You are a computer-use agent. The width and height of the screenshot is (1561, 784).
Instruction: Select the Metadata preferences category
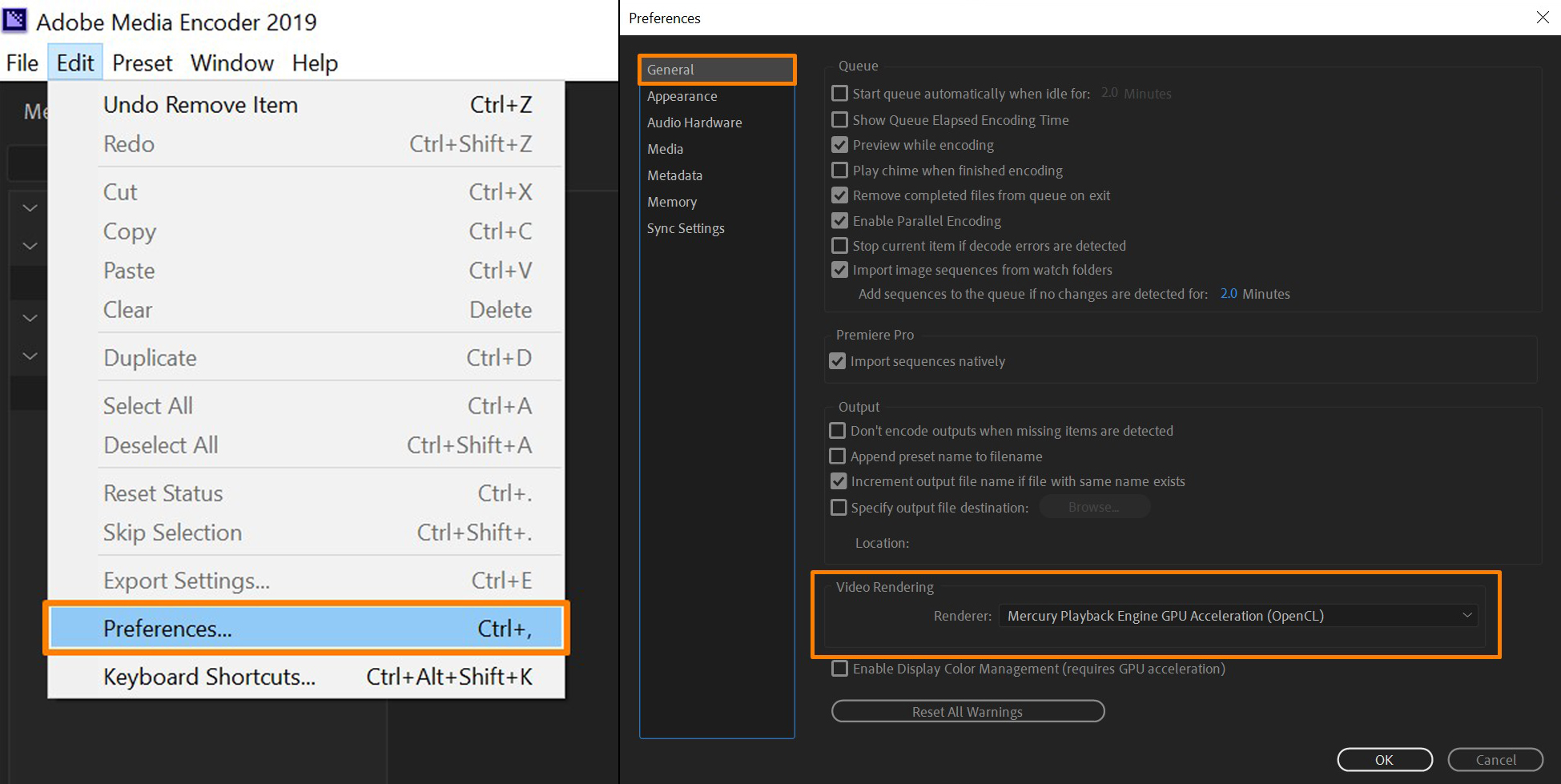pyautogui.click(x=717, y=175)
